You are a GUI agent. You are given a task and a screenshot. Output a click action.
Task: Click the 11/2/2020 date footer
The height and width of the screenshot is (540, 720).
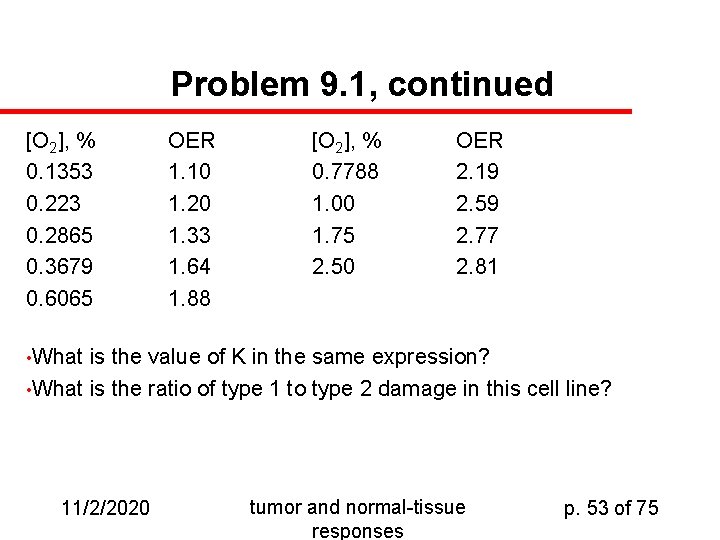[x=106, y=508]
